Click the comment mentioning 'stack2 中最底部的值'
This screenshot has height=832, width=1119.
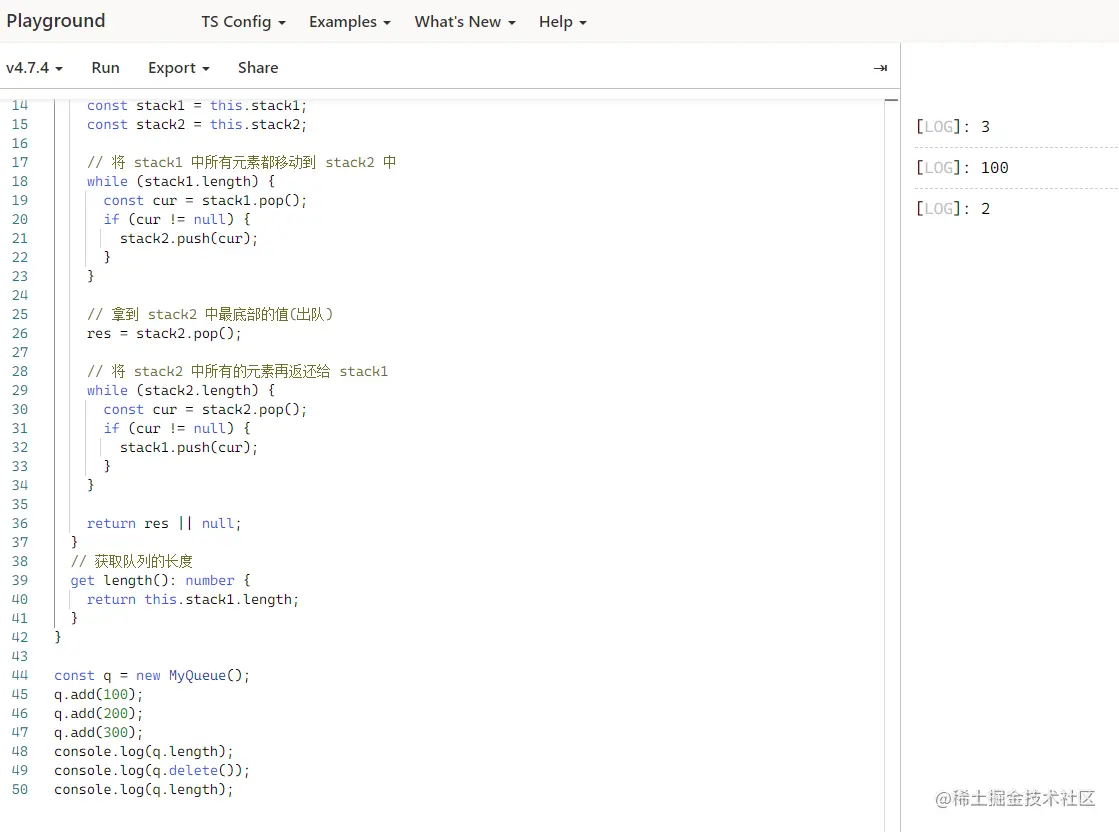[x=210, y=314]
